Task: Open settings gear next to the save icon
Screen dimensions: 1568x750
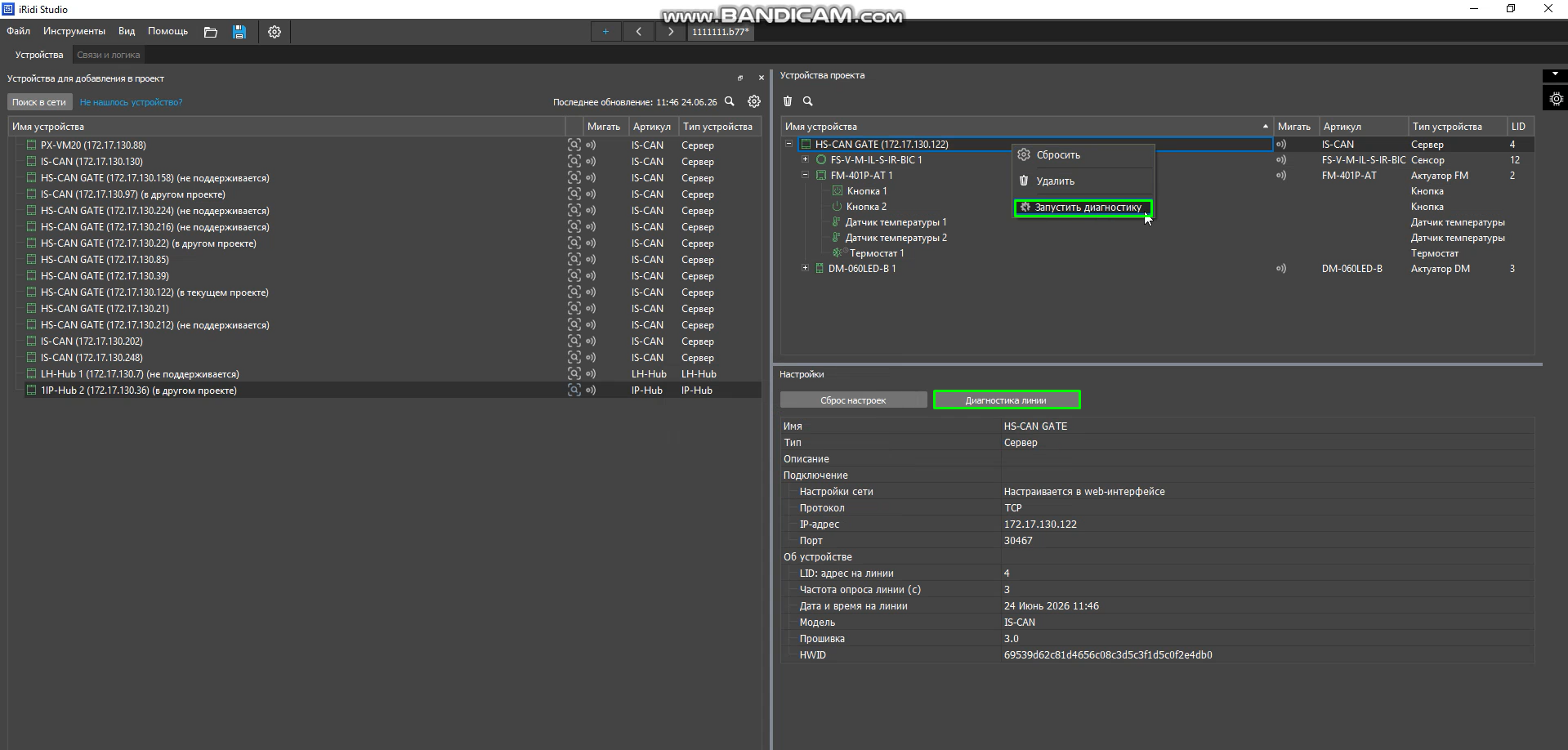Action: click(x=275, y=32)
